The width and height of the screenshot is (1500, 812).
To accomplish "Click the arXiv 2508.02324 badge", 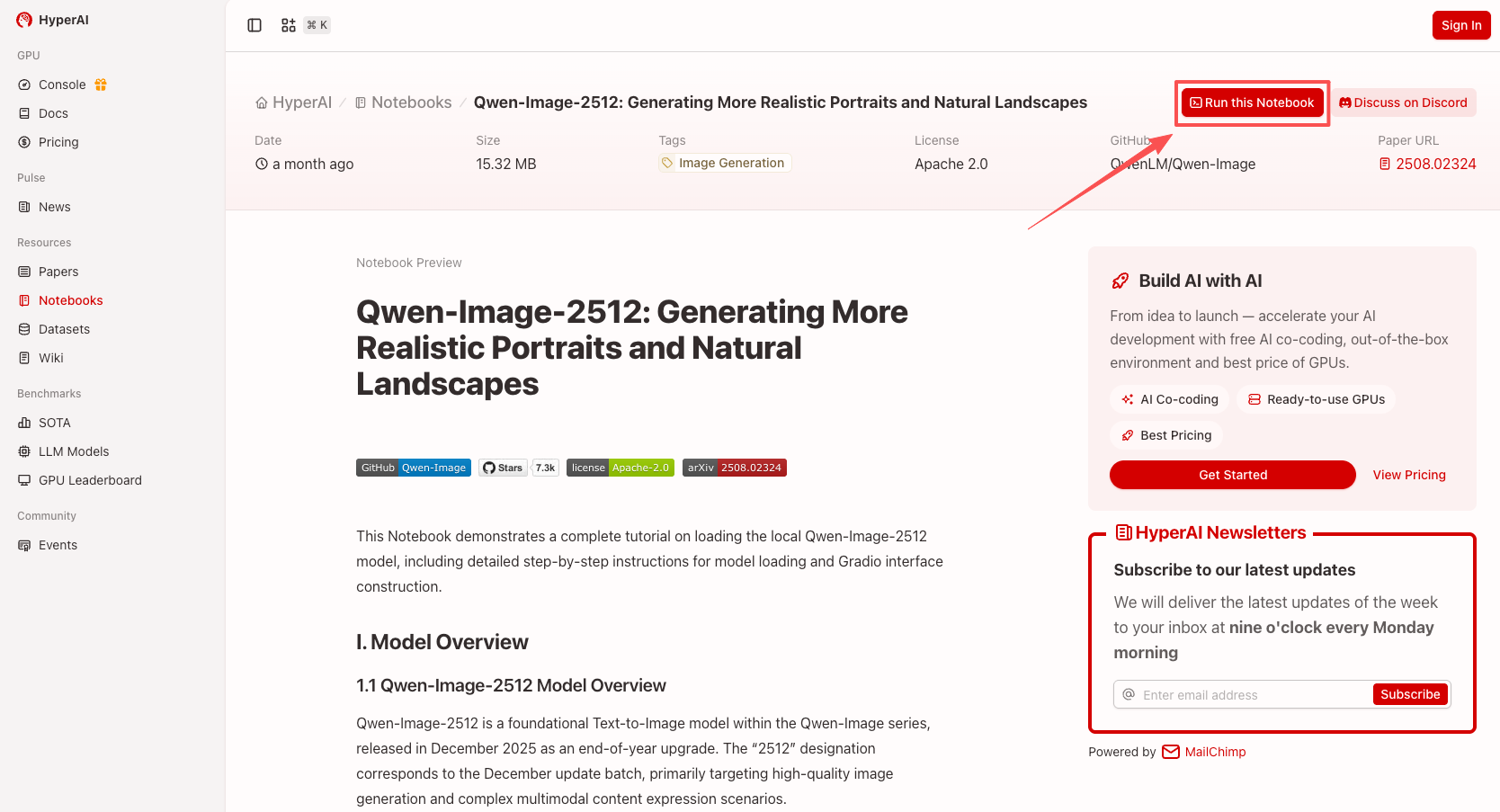I will click(x=734, y=468).
